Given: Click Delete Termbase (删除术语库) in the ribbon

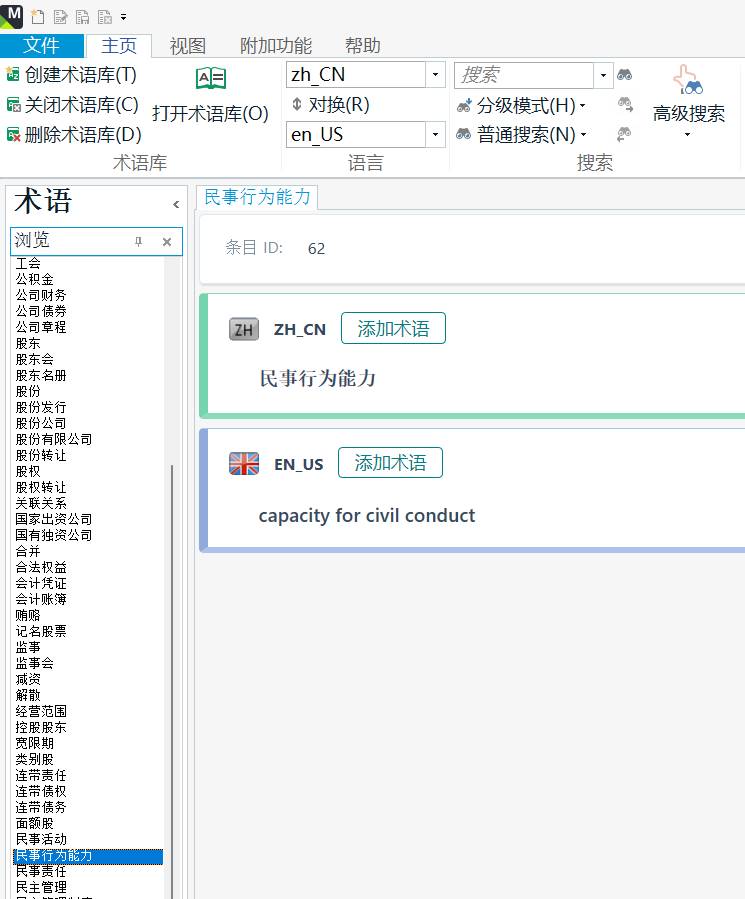Looking at the screenshot, I should click(x=73, y=134).
